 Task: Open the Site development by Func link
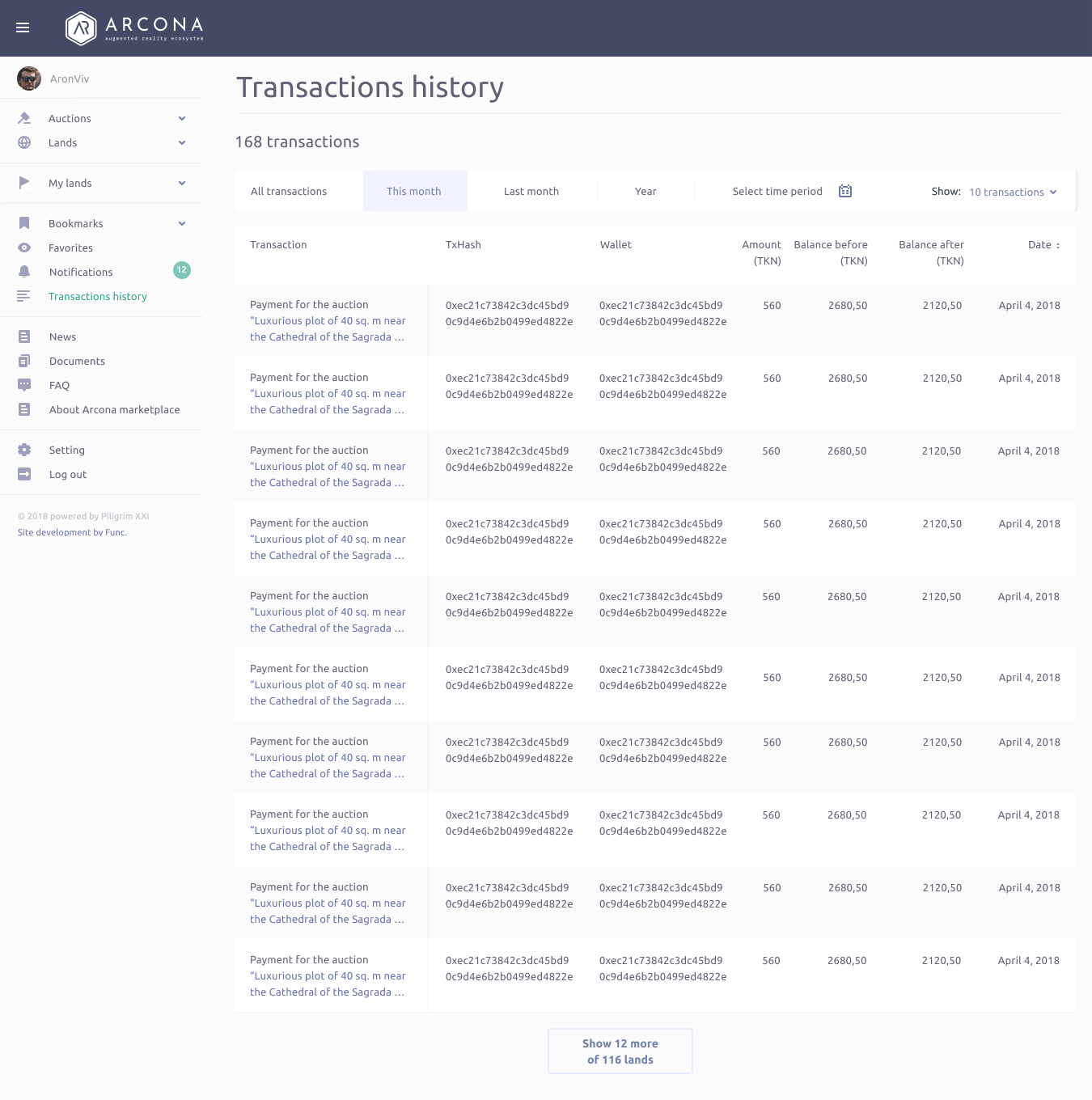point(72,532)
